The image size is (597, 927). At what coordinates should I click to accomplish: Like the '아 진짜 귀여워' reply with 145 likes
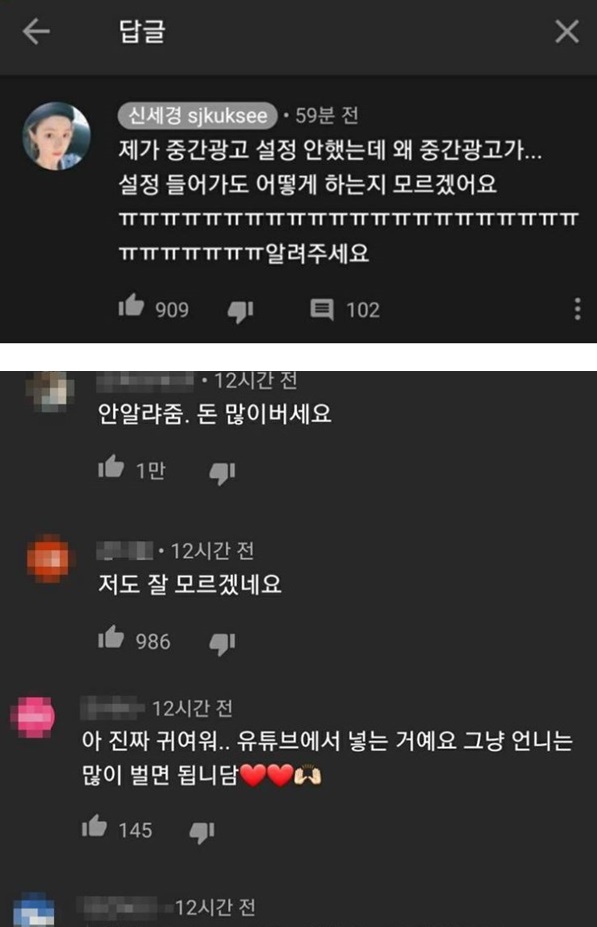(x=95, y=826)
